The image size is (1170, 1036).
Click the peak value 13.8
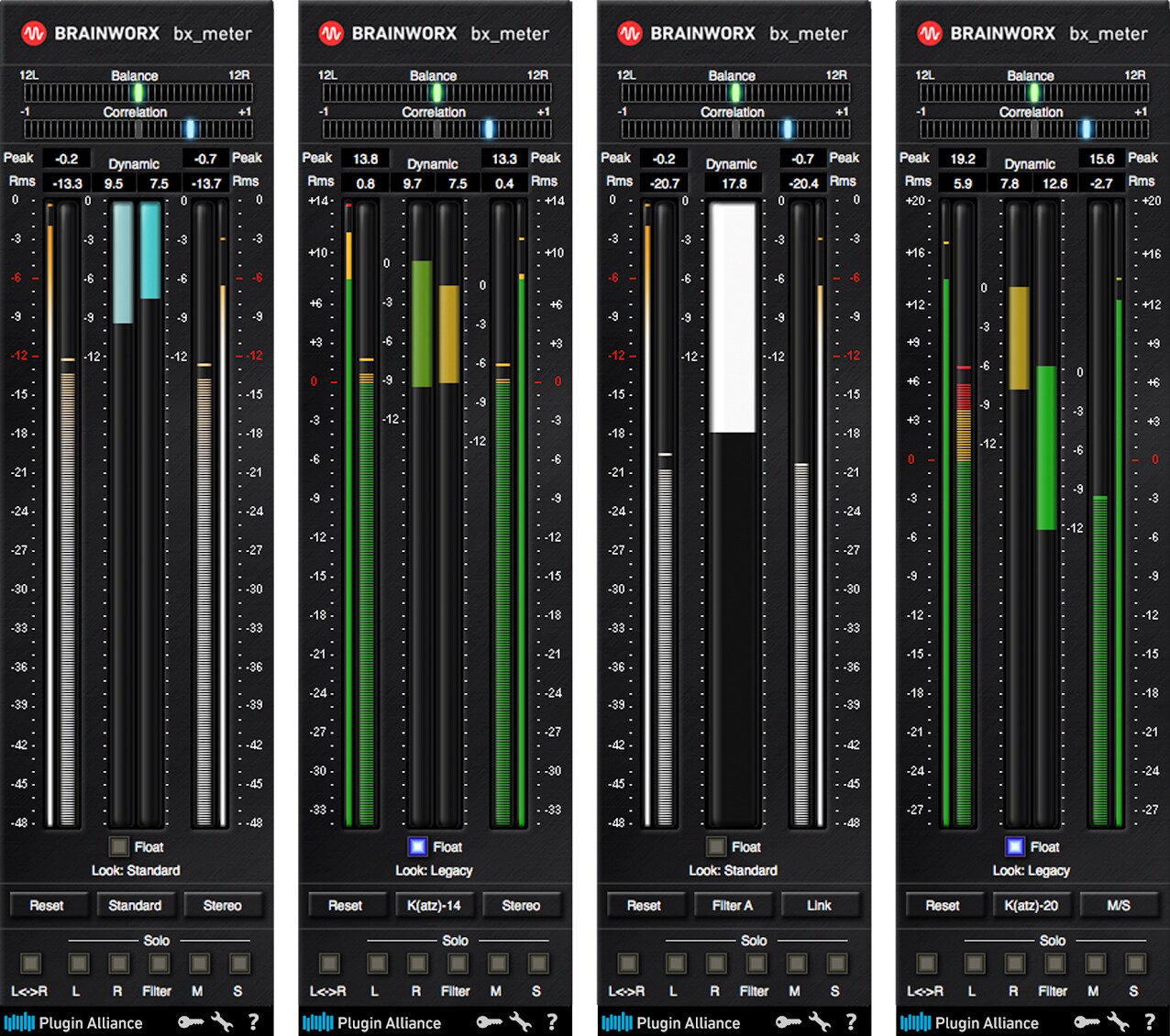coord(365,159)
